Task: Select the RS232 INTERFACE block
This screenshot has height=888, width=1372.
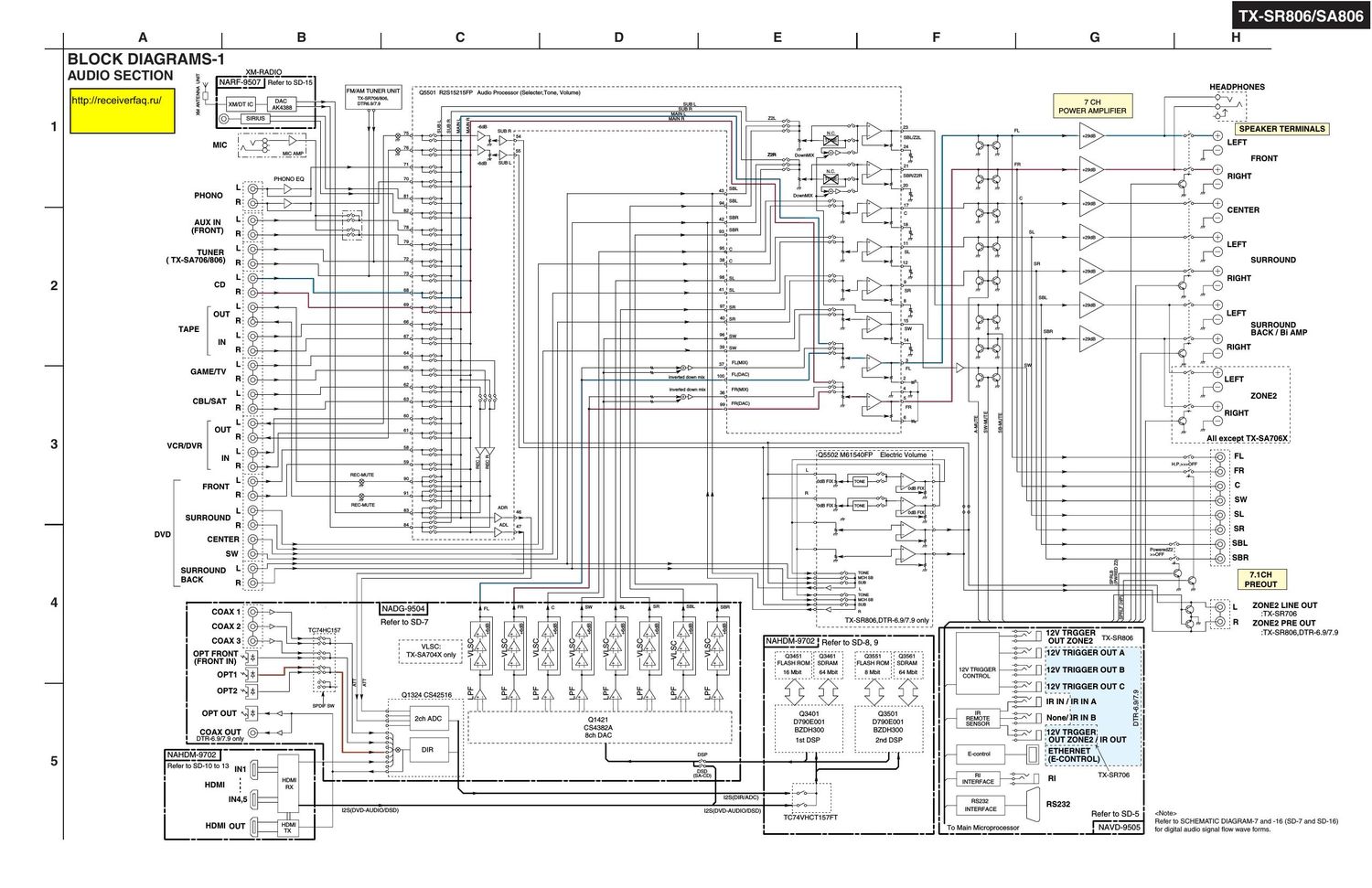Action: [x=980, y=806]
